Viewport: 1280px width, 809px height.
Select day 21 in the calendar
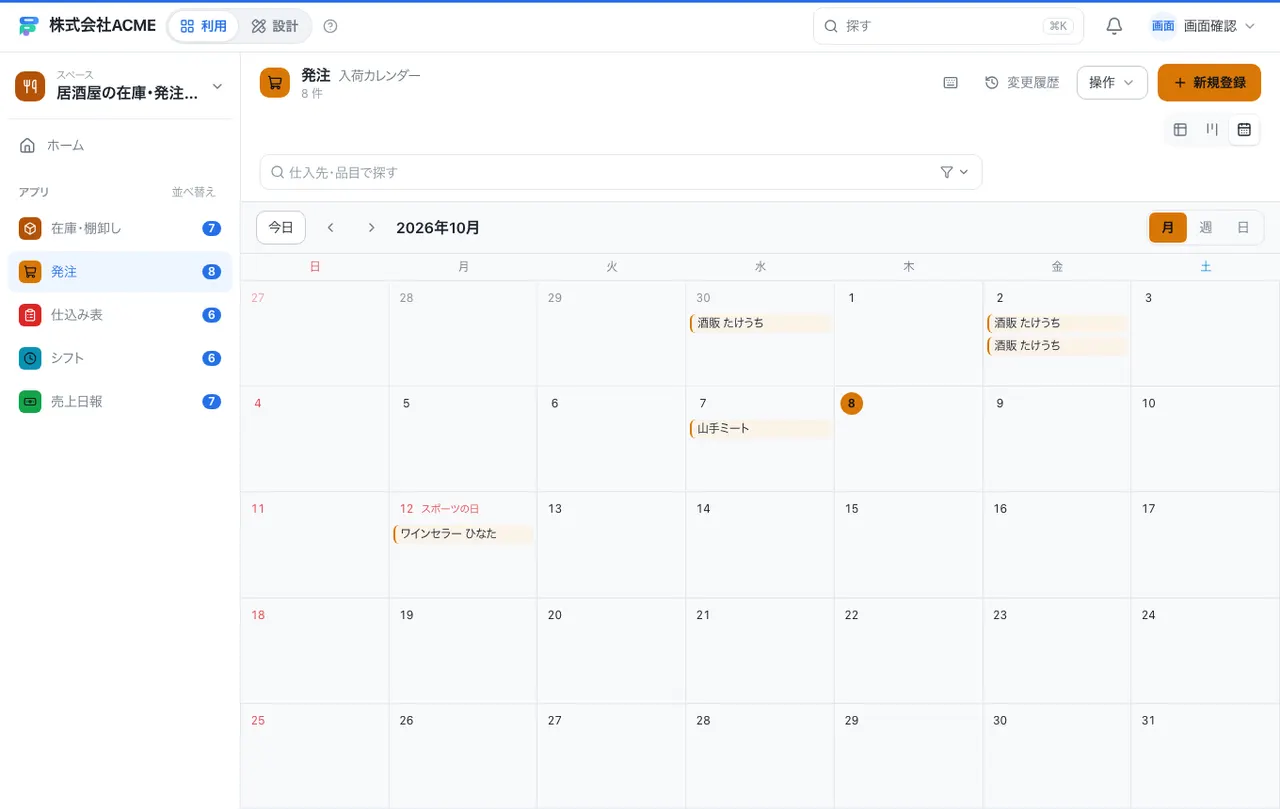(703, 615)
